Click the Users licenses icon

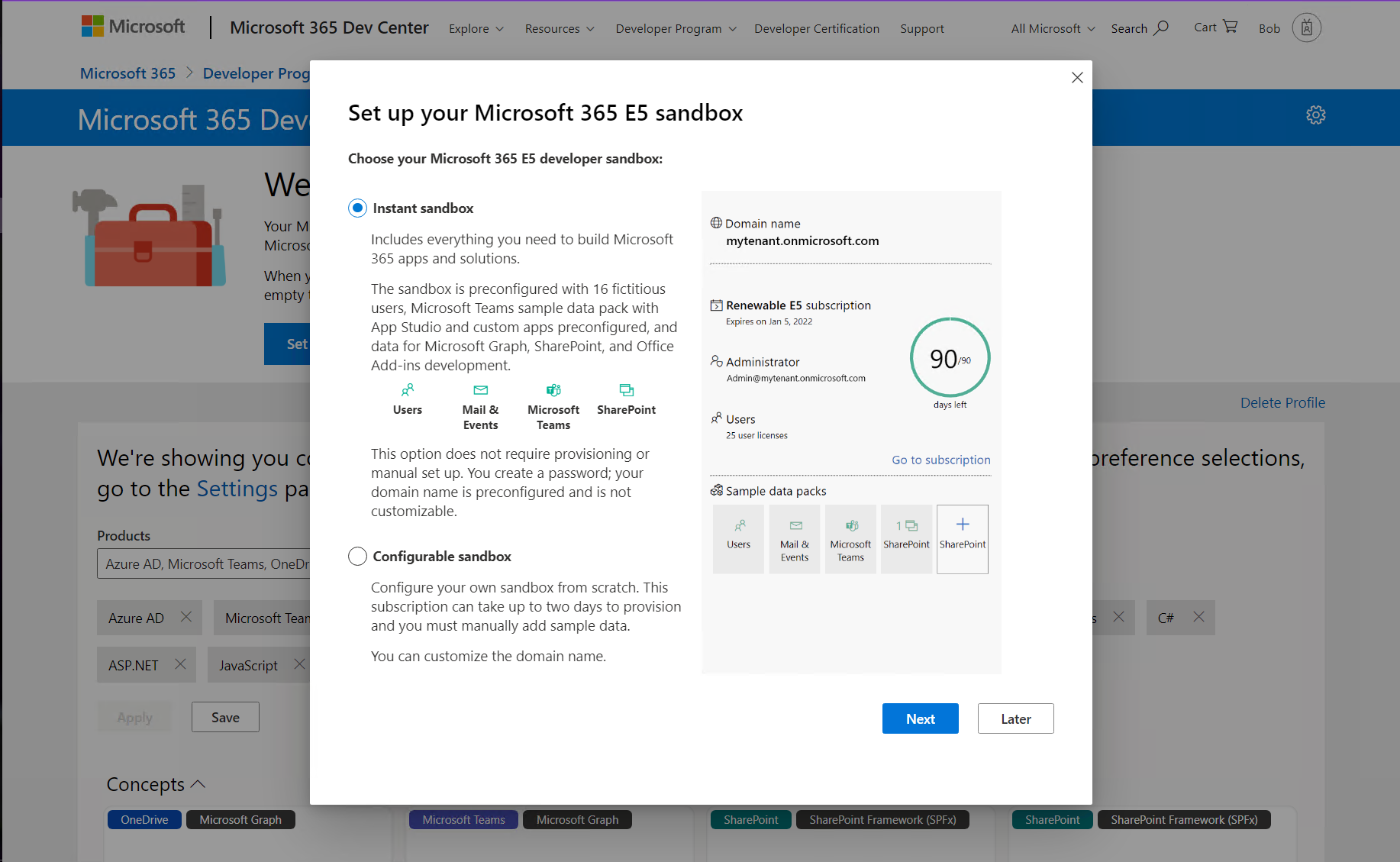pos(716,418)
